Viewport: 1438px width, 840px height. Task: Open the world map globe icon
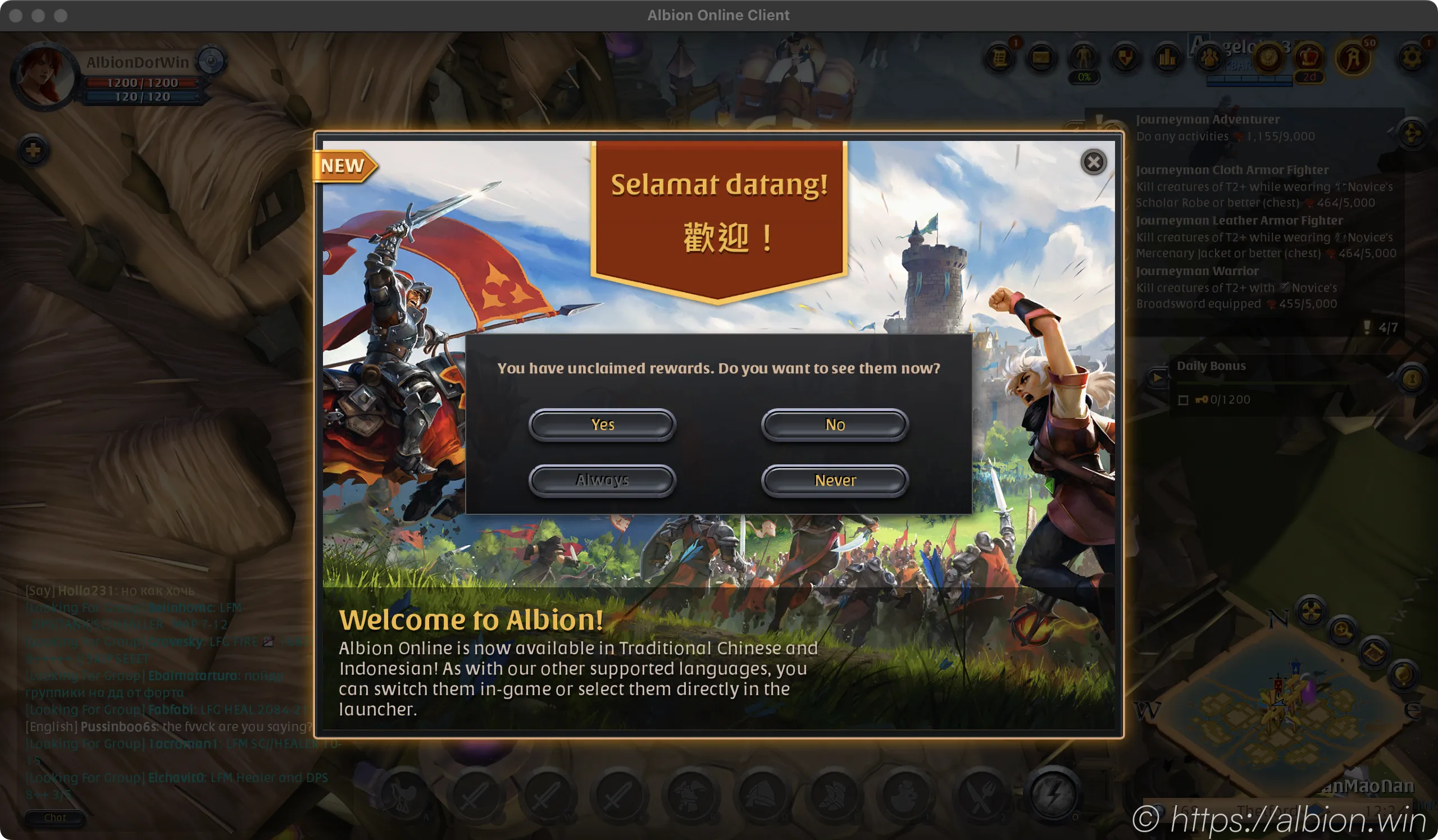pos(1403,673)
